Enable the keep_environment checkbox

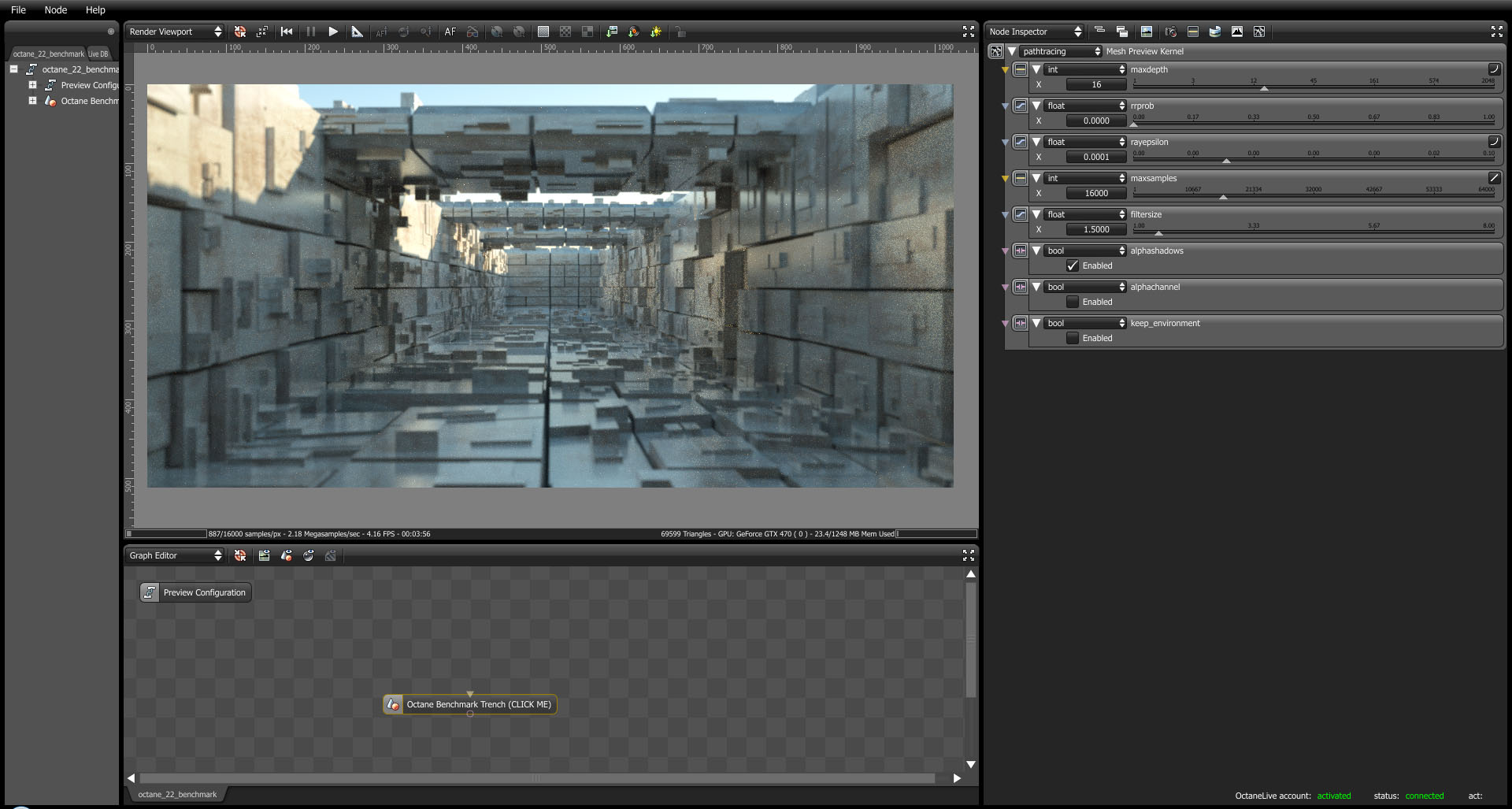[1073, 338]
